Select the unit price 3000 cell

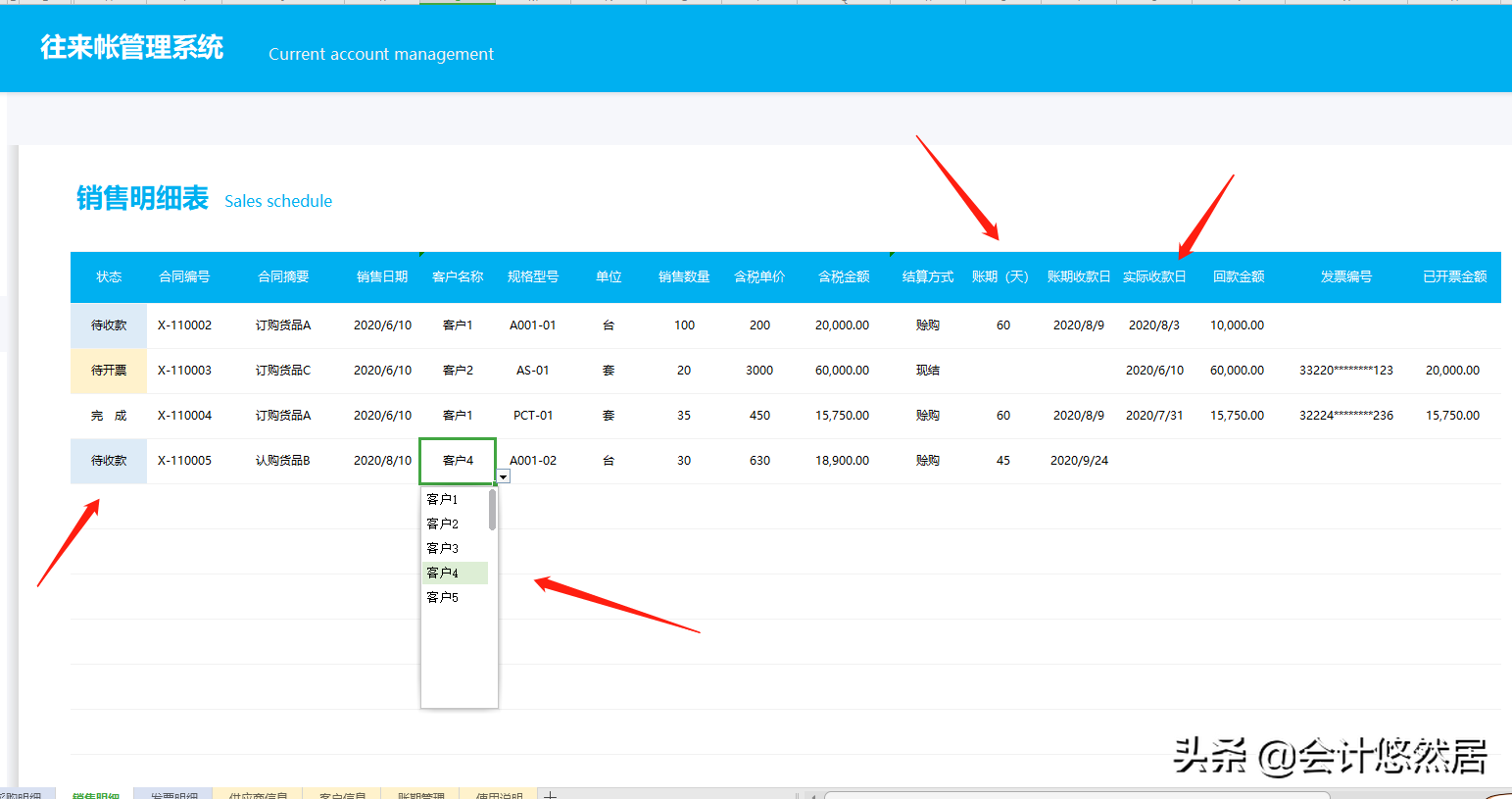pos(759,371)
